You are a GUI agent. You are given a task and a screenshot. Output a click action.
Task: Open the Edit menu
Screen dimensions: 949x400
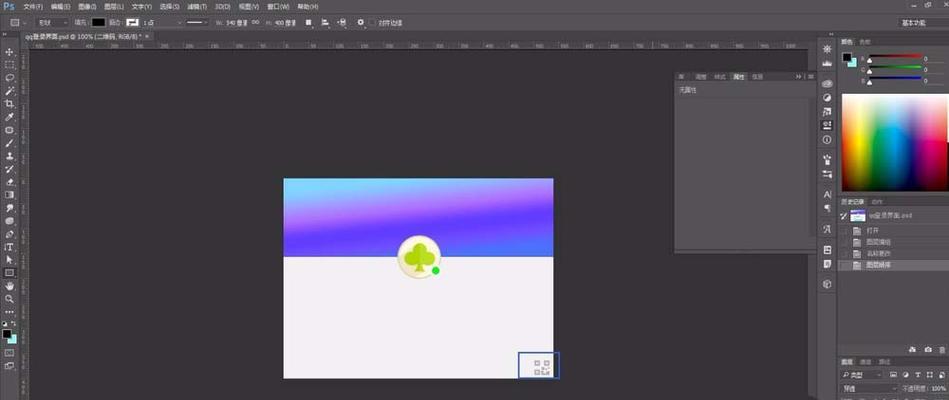pyautogui.click(x=61, y=7)
